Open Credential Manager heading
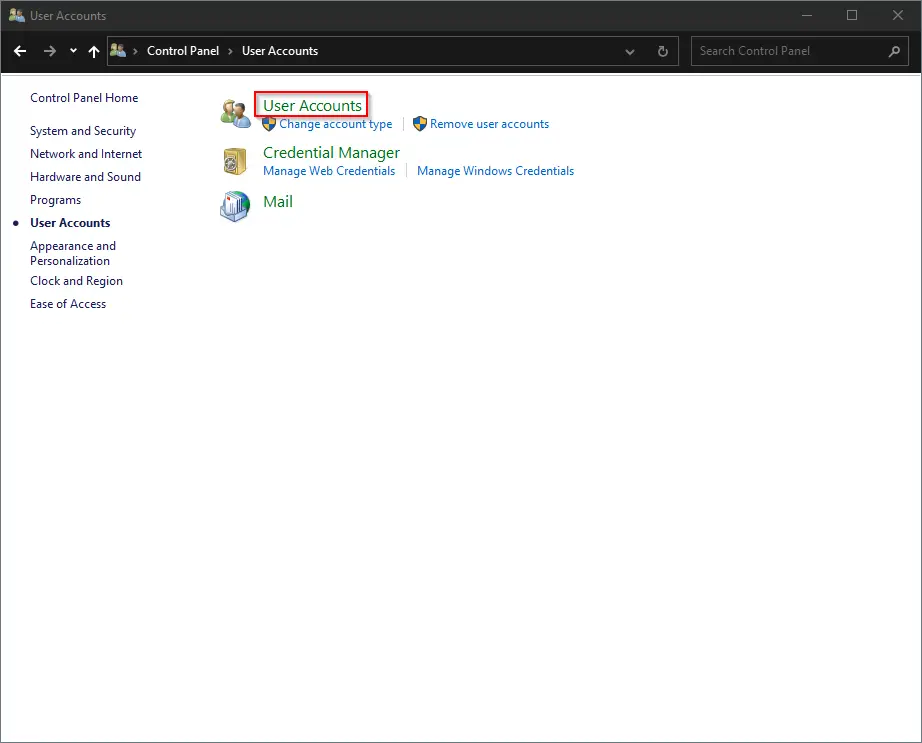922x743 pixels. tap(331, 153)
